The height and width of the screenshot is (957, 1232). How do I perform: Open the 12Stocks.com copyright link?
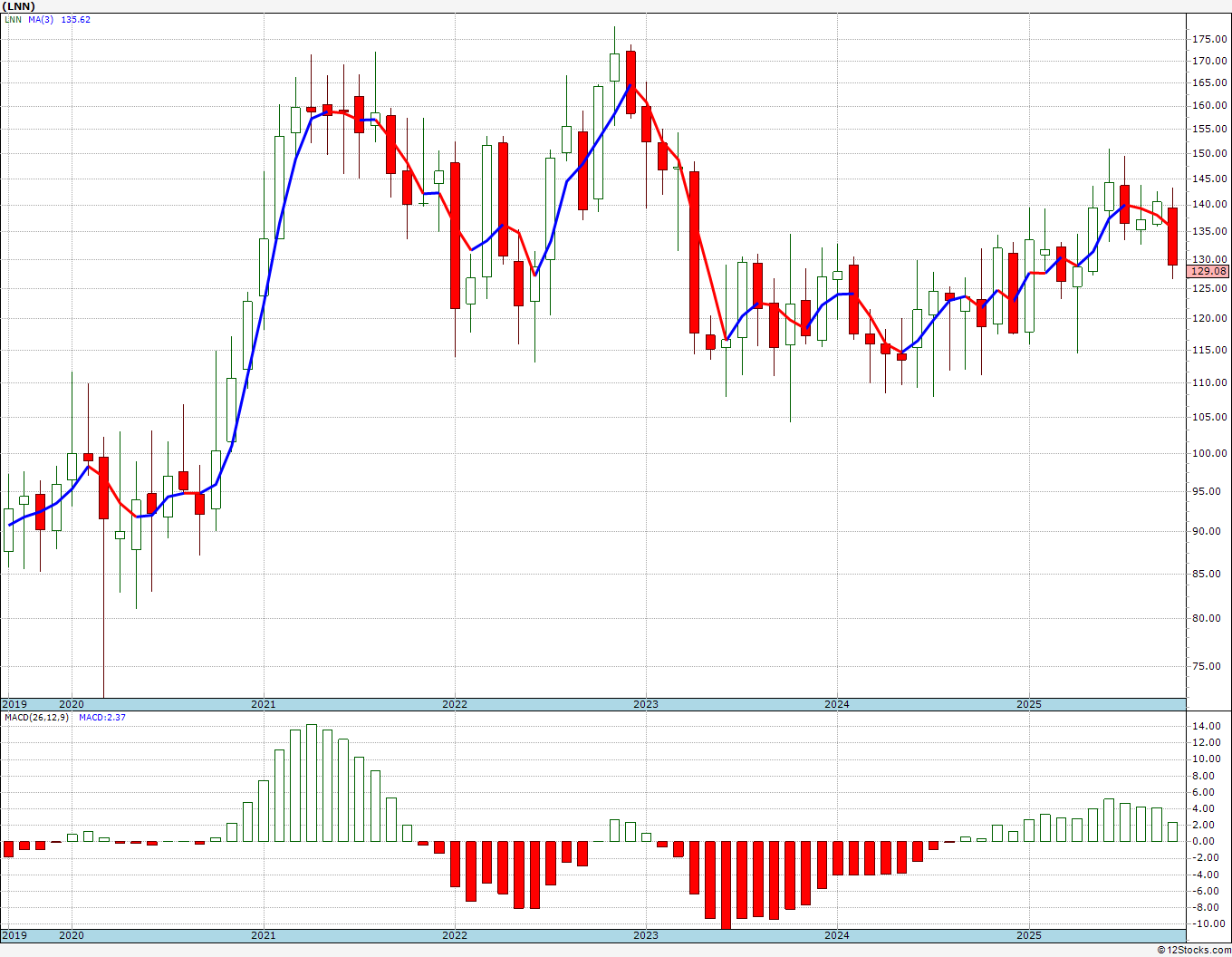[1194, 950]
